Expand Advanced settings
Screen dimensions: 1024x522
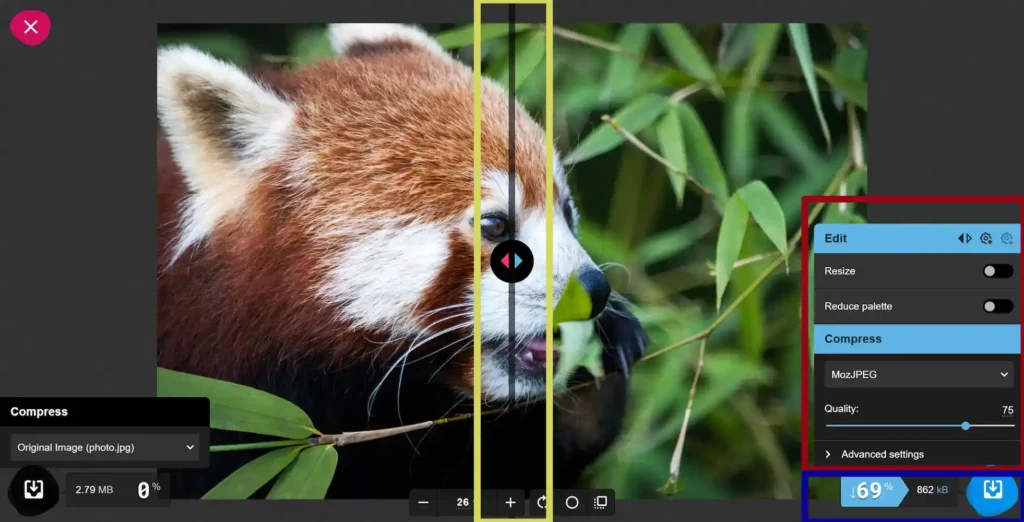918,454
